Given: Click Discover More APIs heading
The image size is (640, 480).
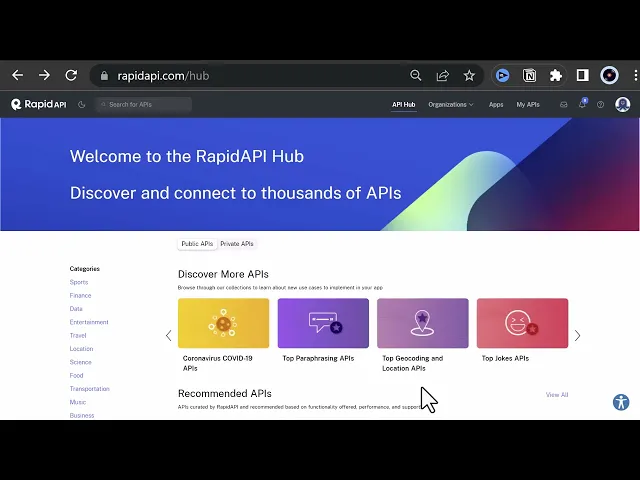Looking at the screenshot, I should [223, 274].
